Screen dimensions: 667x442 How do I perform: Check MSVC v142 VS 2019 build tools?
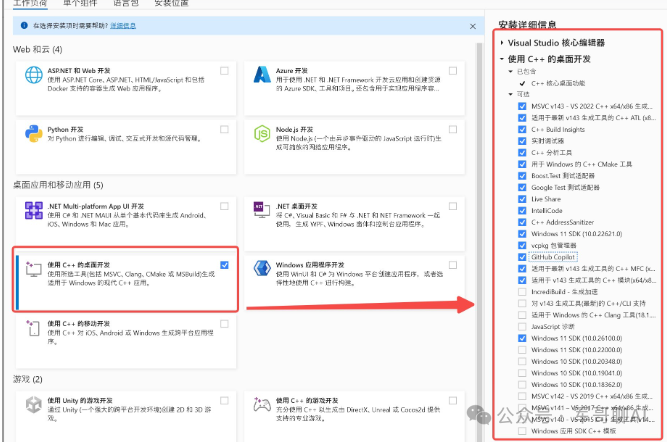coord(522,396)
